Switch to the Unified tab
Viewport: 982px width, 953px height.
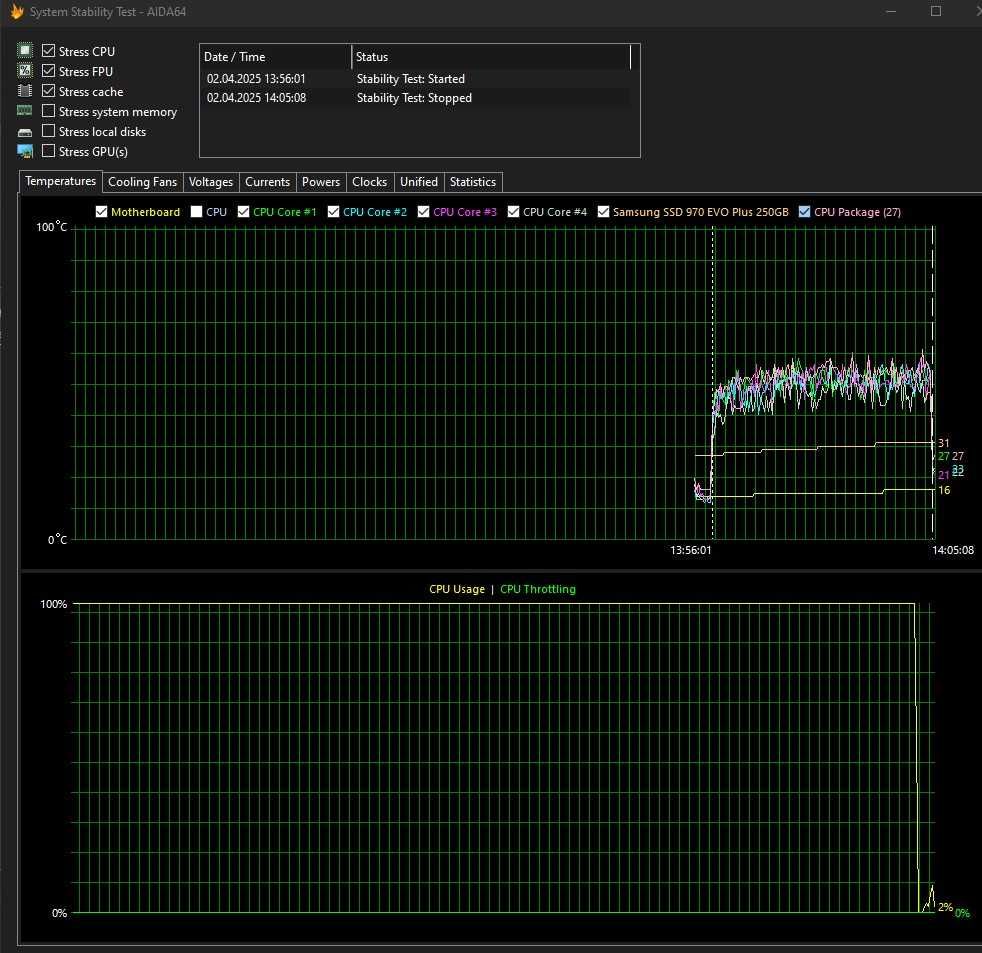tap(419, 182)
